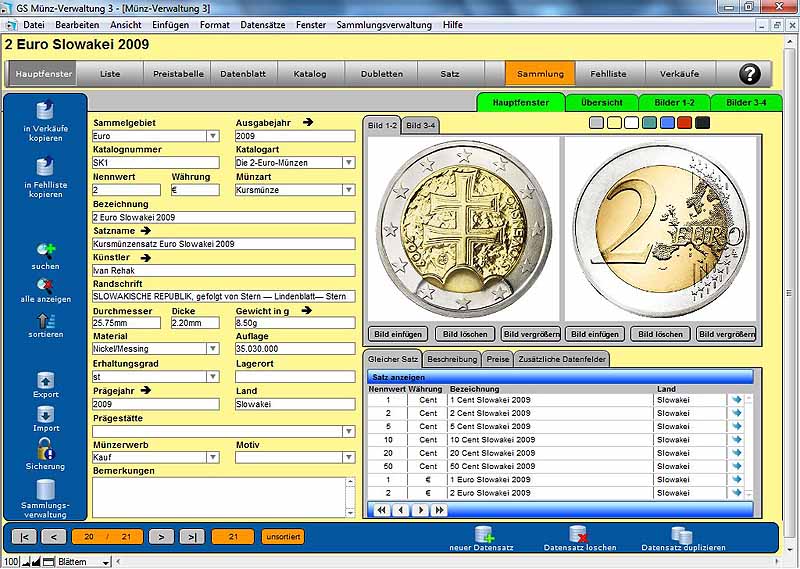Open the Import icon
800x569 pixels.
[45, 414]
